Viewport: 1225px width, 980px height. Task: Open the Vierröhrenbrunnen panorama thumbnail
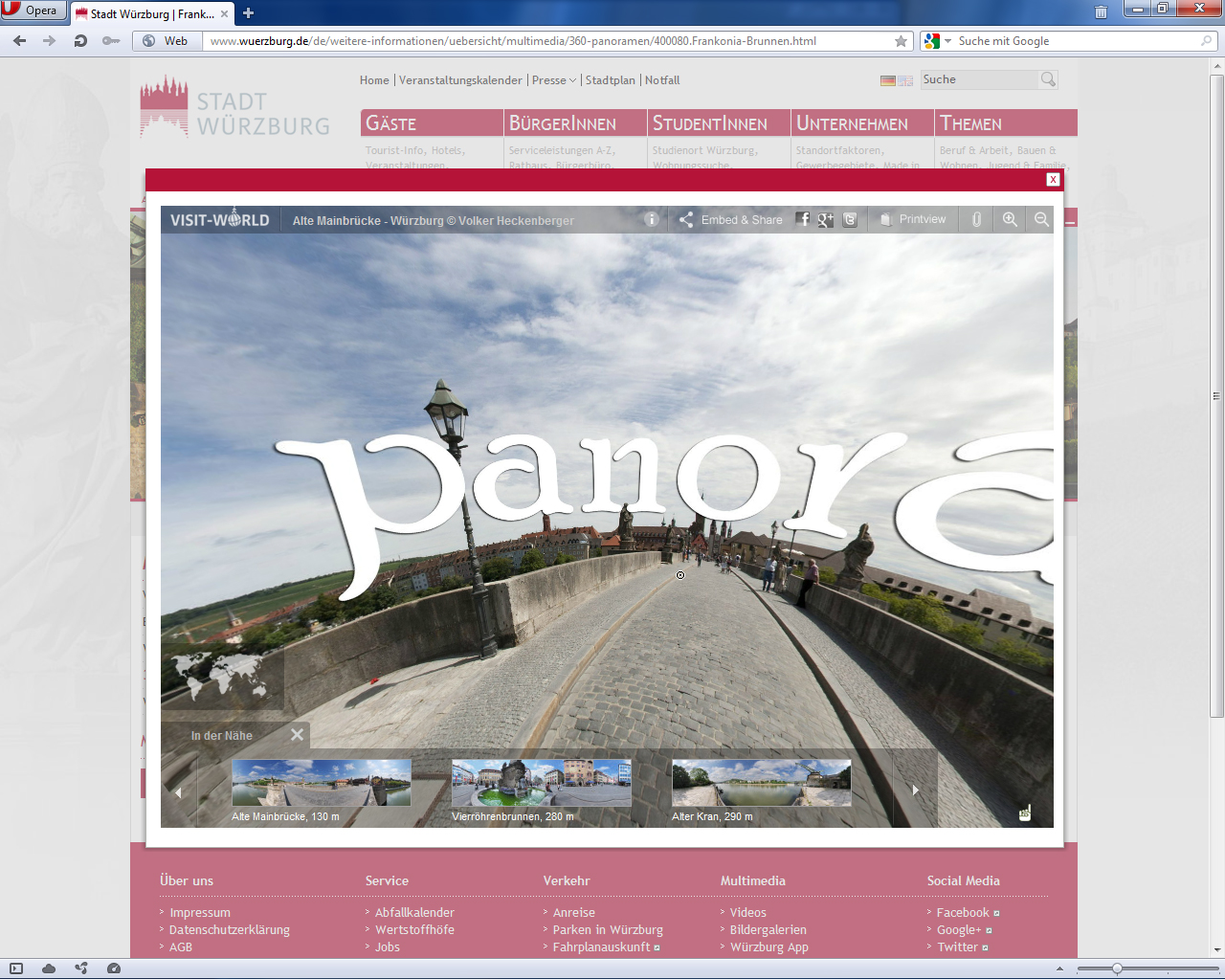pos(541,783)
